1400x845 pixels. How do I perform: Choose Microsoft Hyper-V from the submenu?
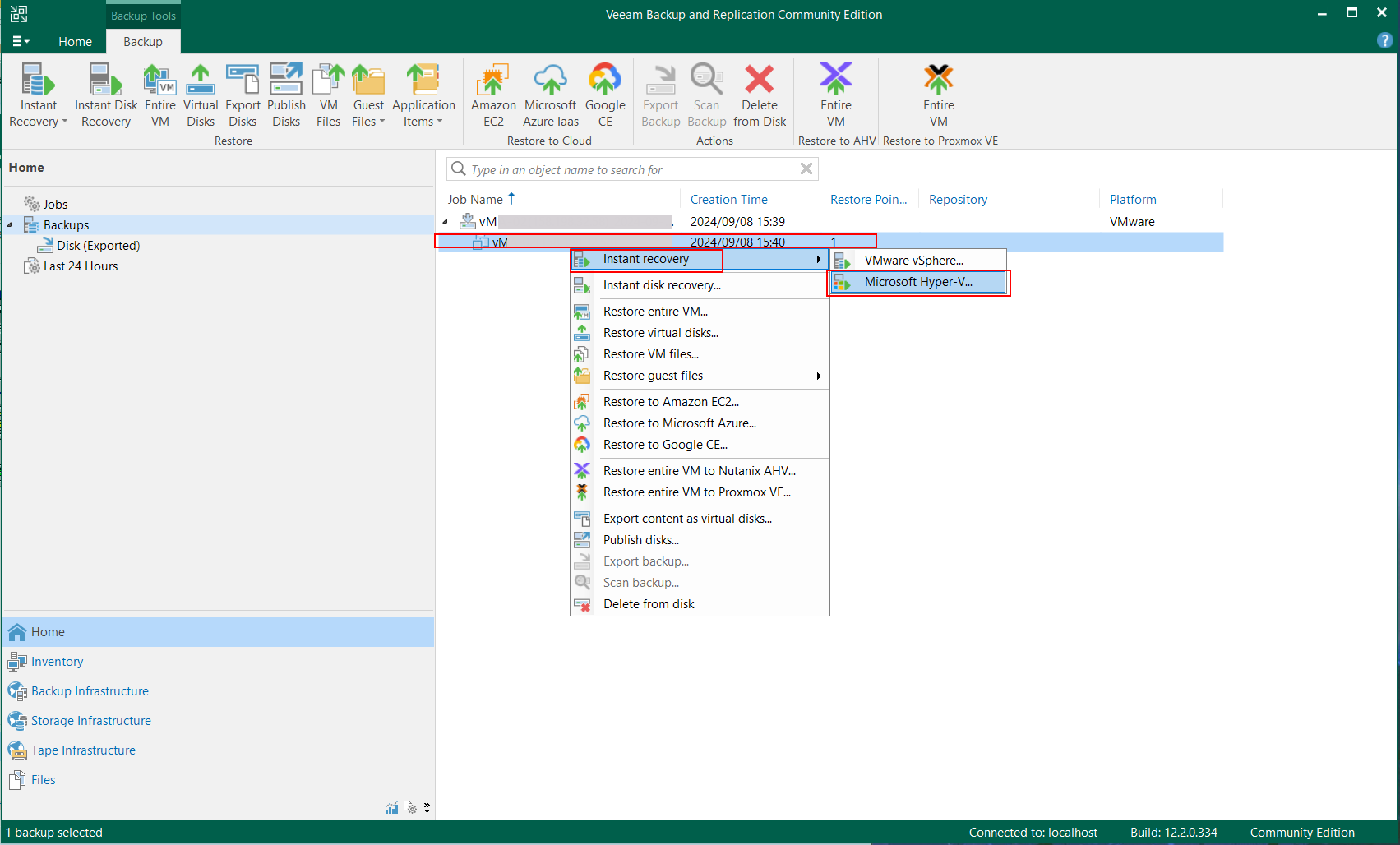pos(918,282)
